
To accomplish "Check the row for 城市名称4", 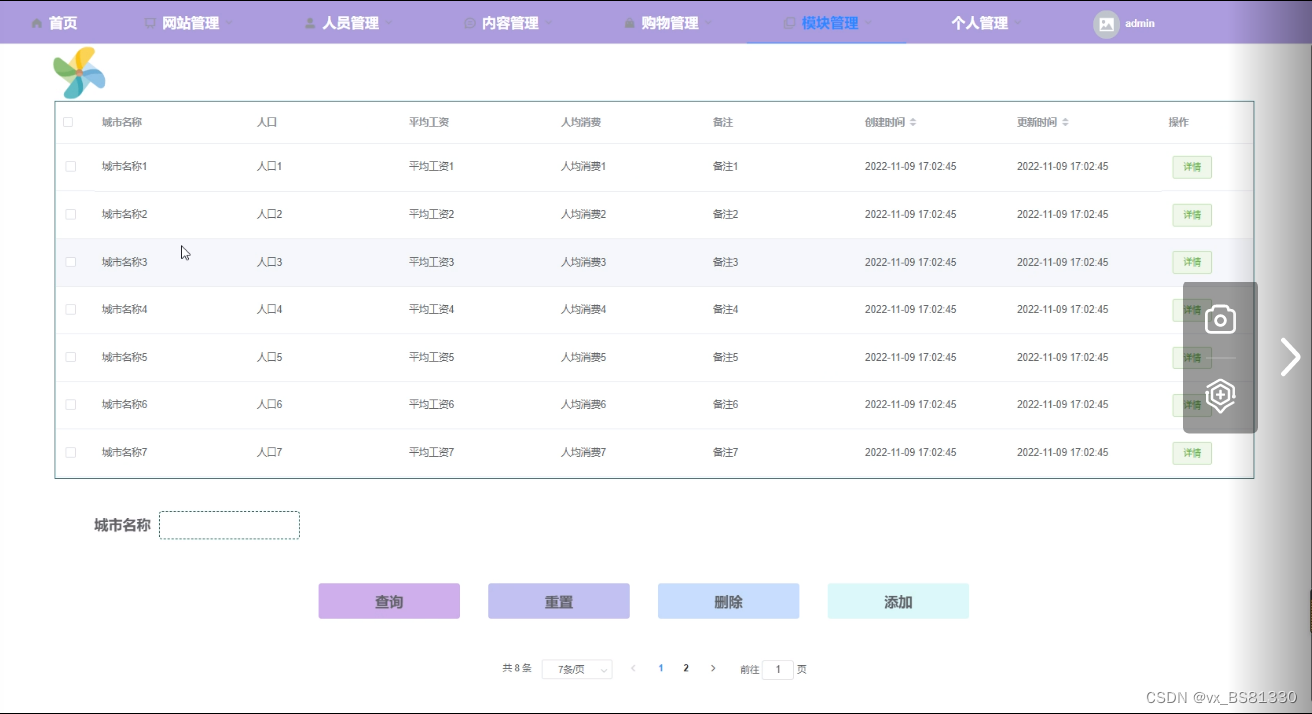I will 70,309.
